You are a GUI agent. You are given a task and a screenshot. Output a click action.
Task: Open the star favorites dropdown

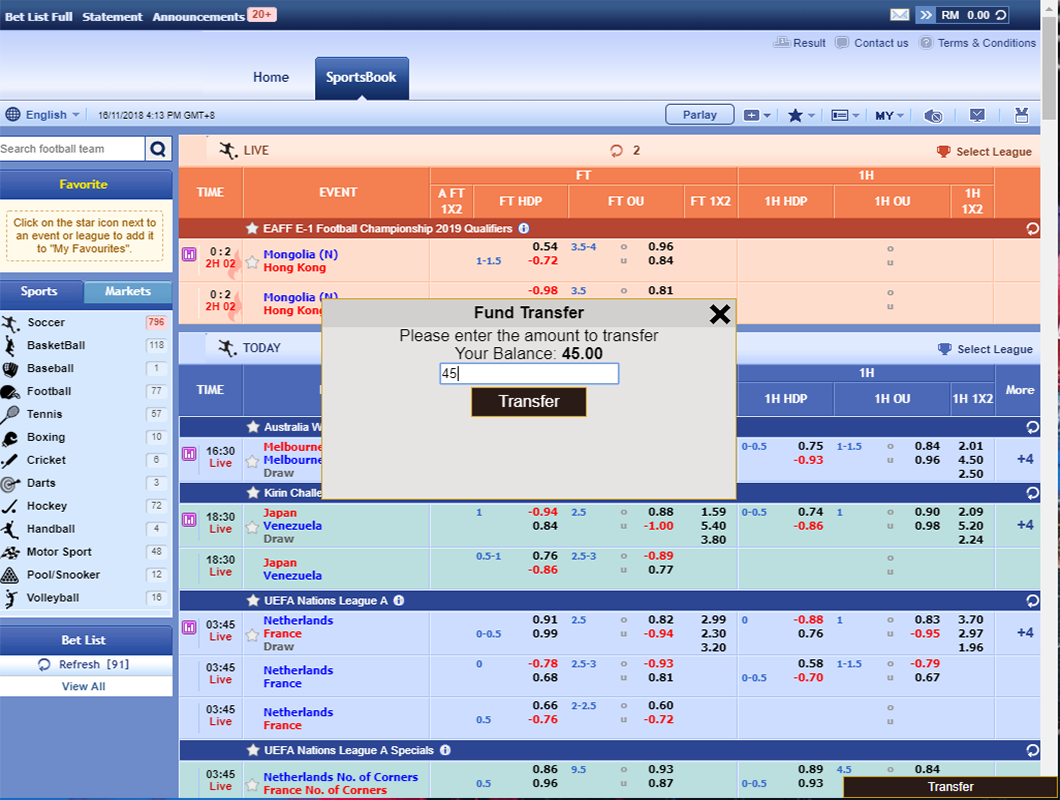click(801, 115)
